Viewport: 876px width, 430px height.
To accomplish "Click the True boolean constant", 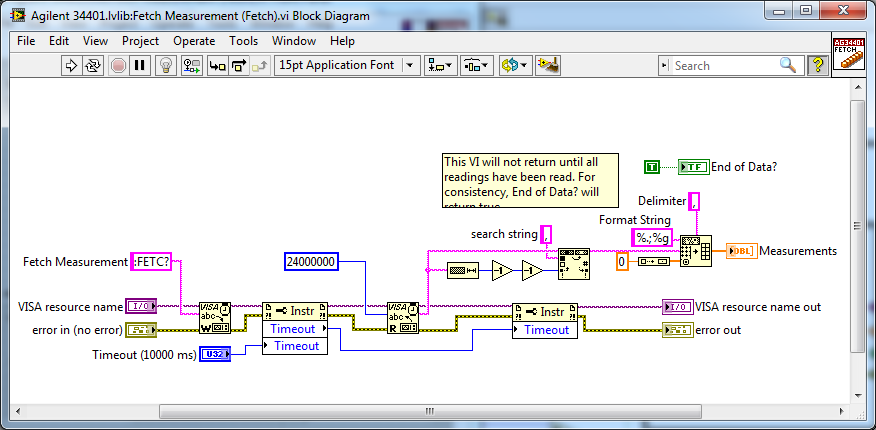I will tap(652, 166).
